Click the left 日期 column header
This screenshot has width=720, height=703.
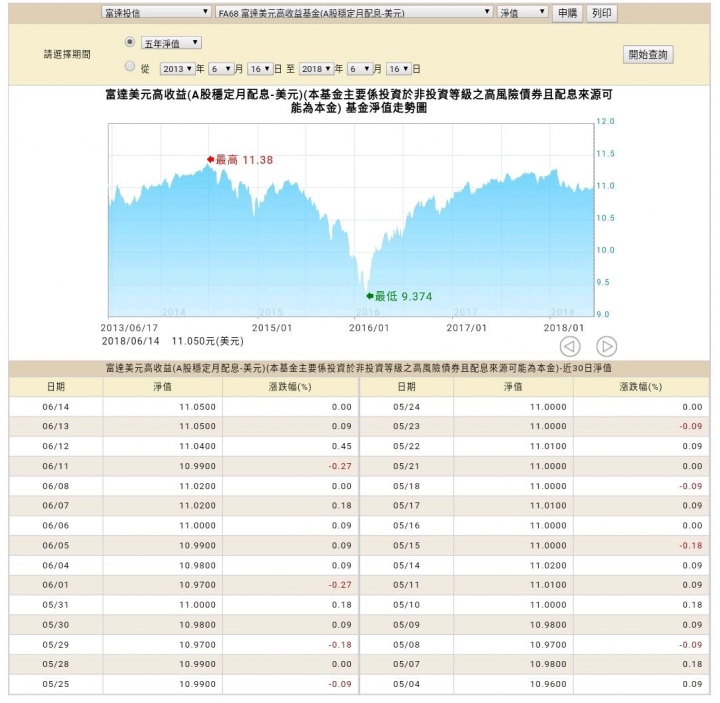coord(56,387)
